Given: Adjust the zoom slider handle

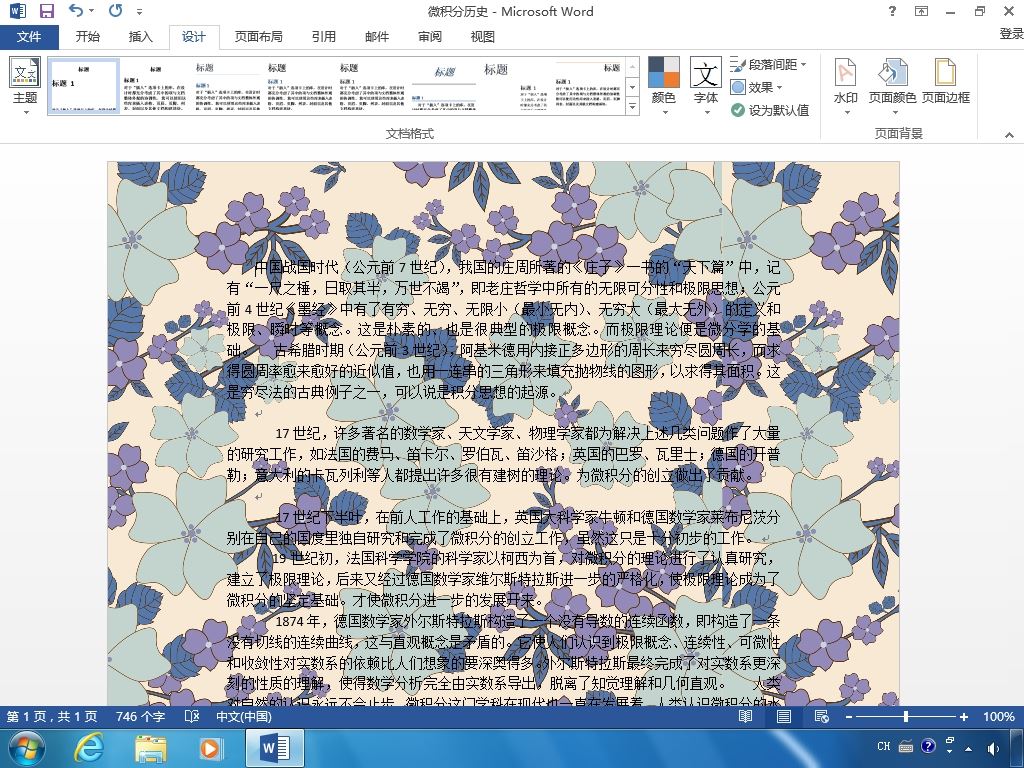Looking at the screenshot, I should click(906, 716).
